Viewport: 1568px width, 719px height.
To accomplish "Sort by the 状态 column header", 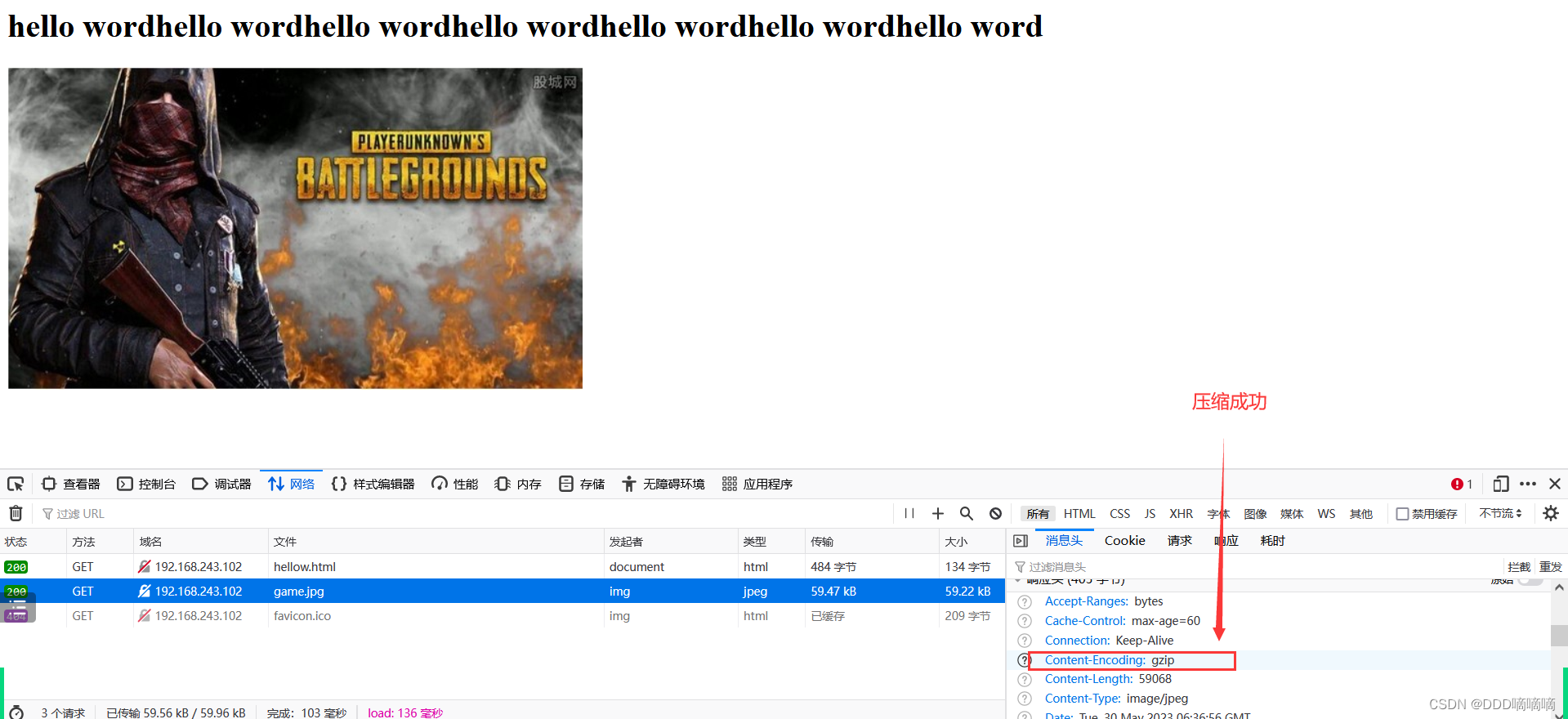I will 33,542.
